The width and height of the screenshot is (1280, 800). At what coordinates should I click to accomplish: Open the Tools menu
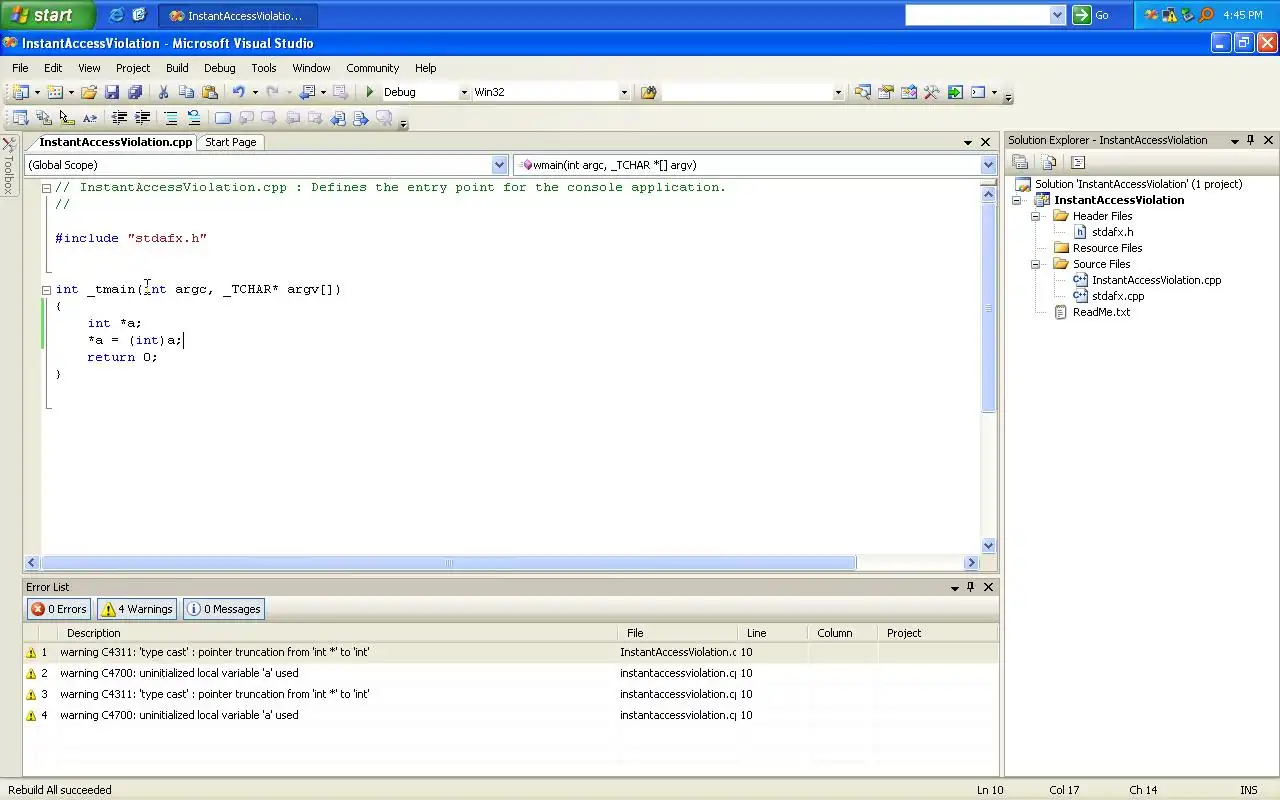click(264, 68)
